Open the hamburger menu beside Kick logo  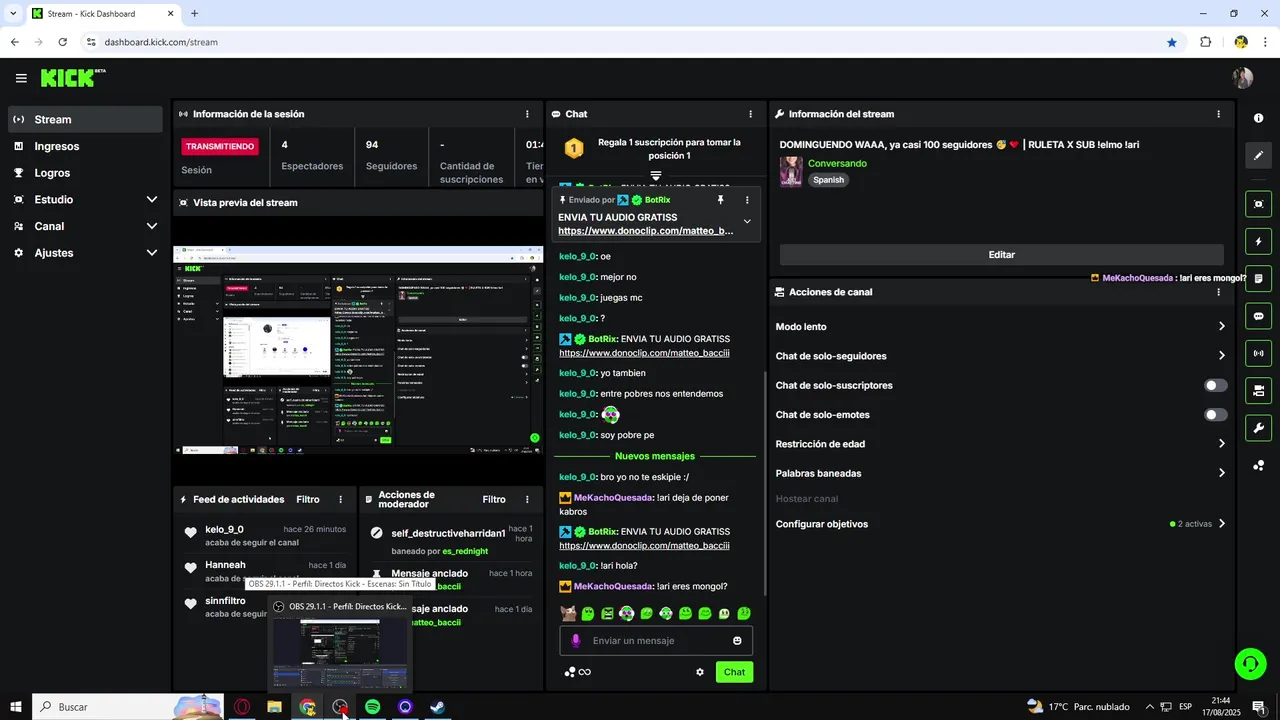click(21, 78)
